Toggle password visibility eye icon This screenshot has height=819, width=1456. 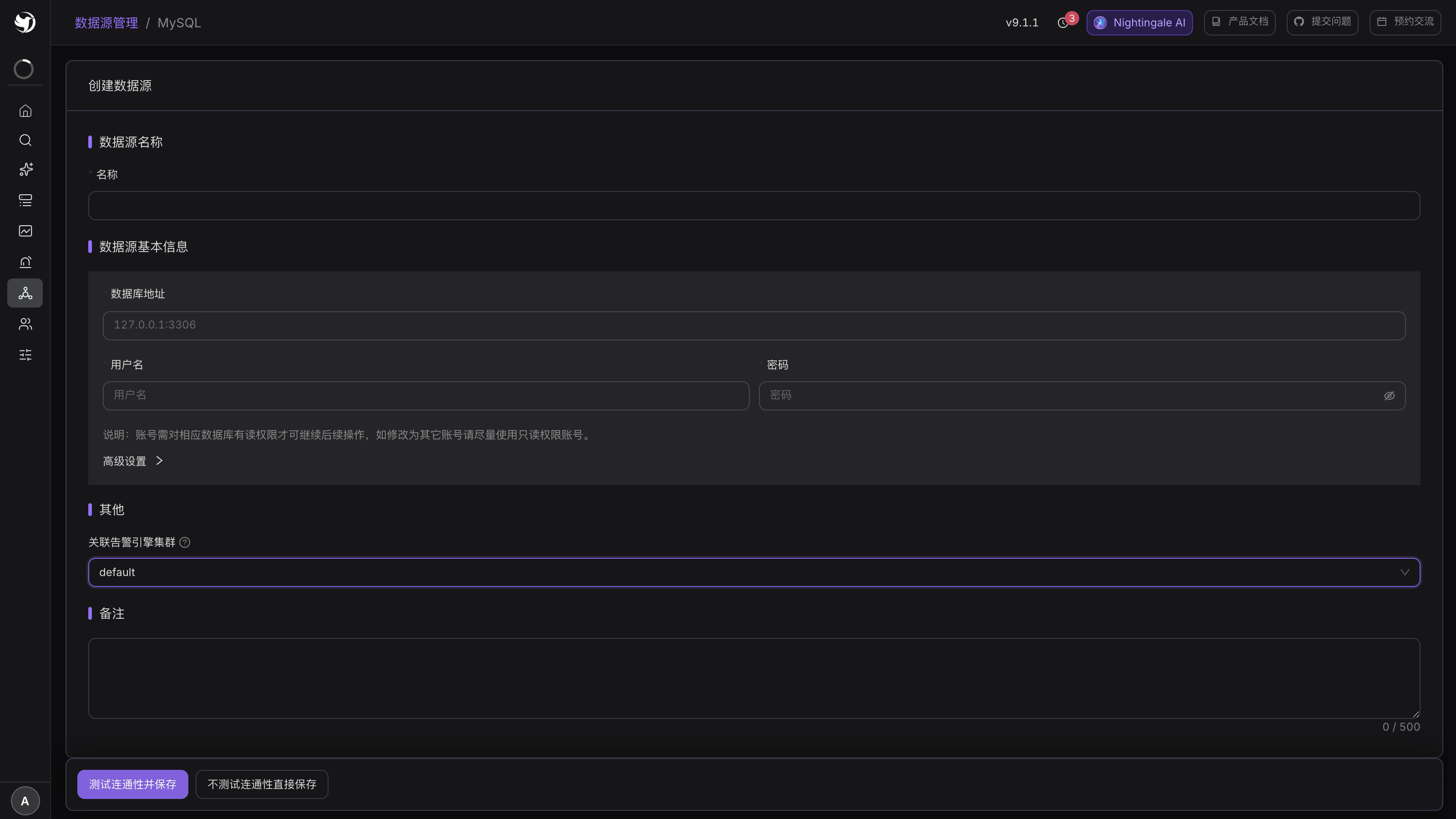tap(1389, 396)
